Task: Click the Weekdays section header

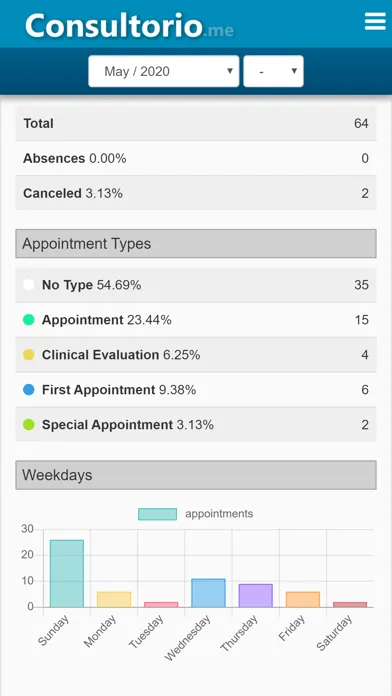Action: [196, 475]
